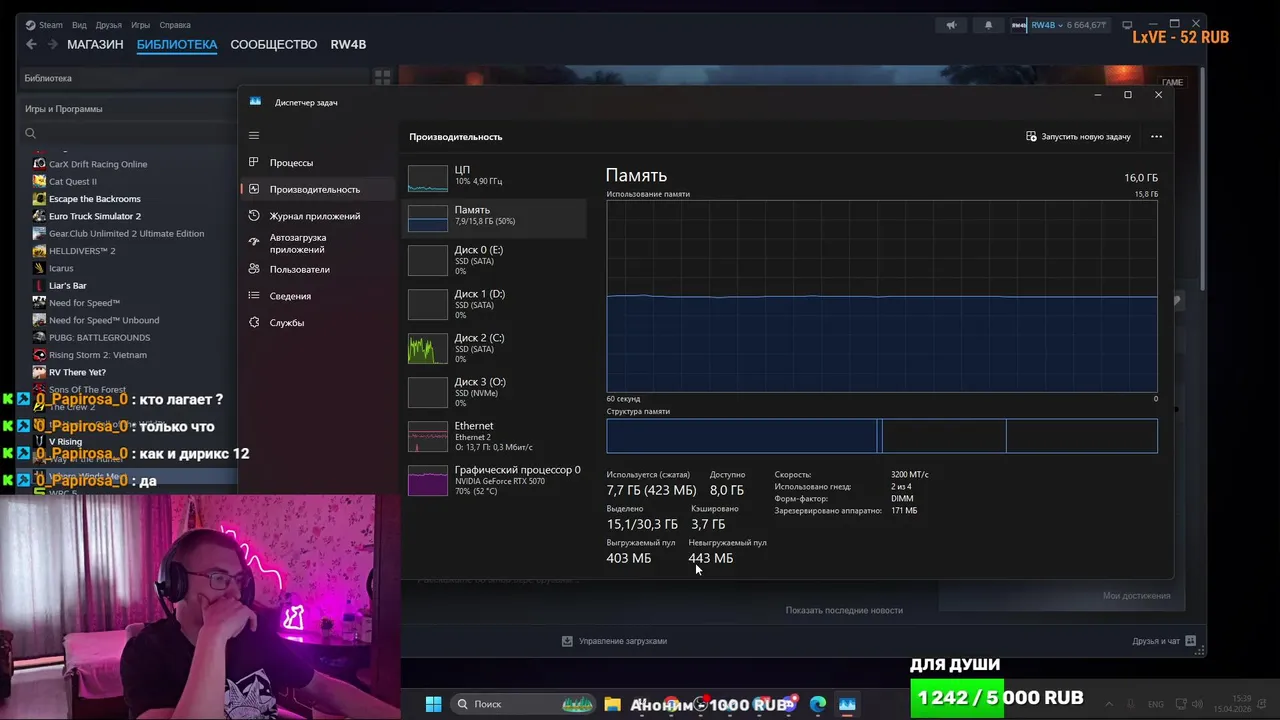Open the Друзья menu in Steam
Image resolution: width=1280 pixels, height=720 pixels.
[x=109, y=25]
